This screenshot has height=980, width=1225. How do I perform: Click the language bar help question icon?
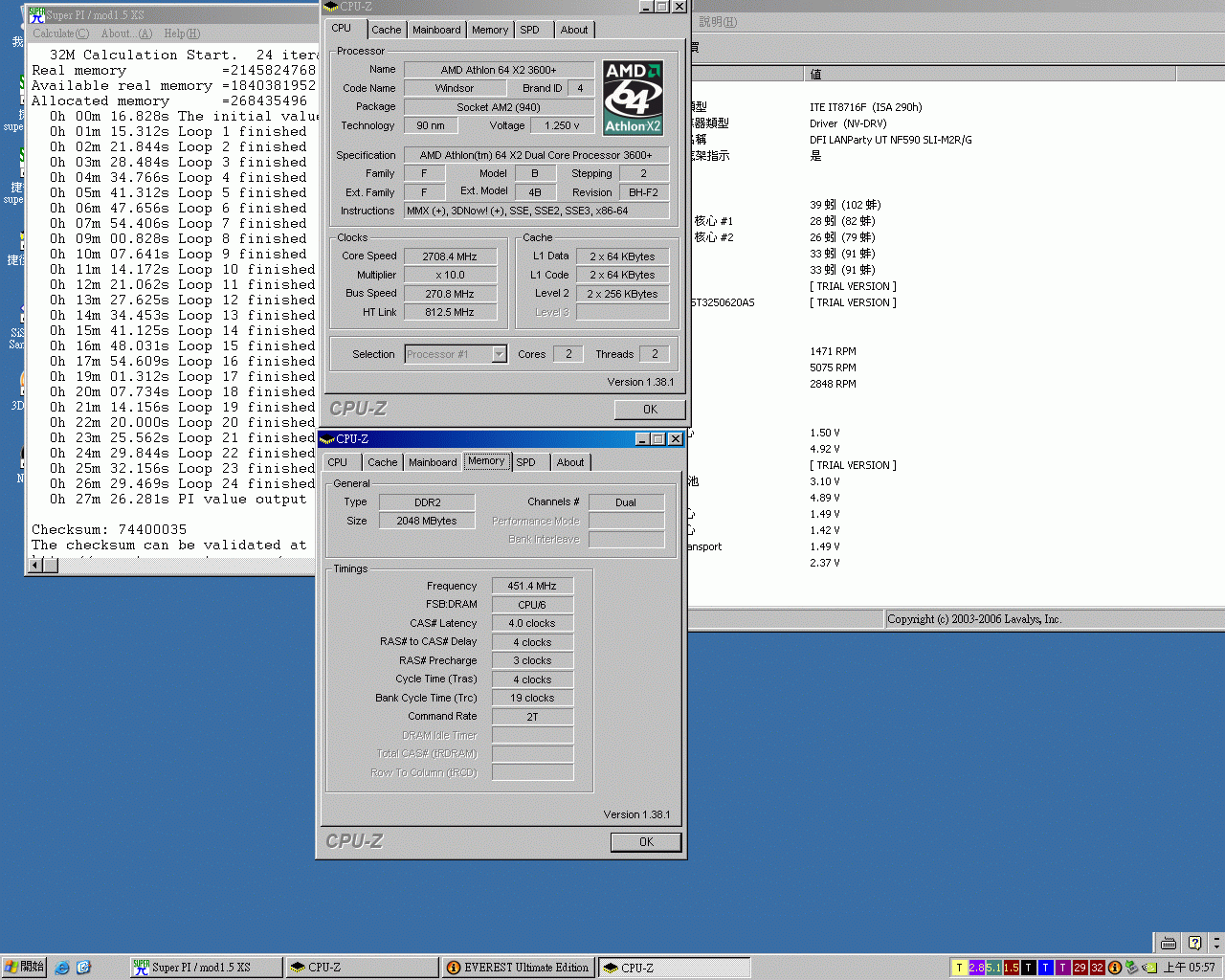1194,943
